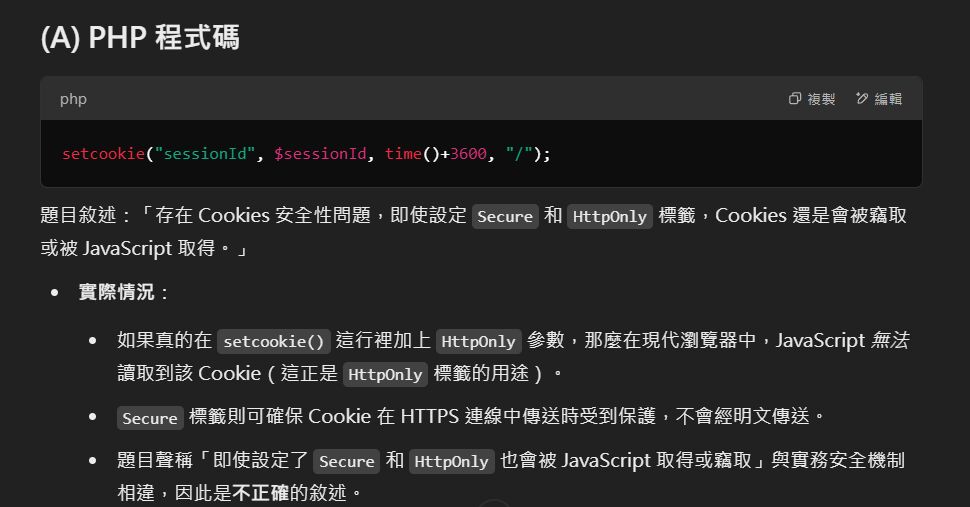Click the number 3600 in the code

coord(468,154)
